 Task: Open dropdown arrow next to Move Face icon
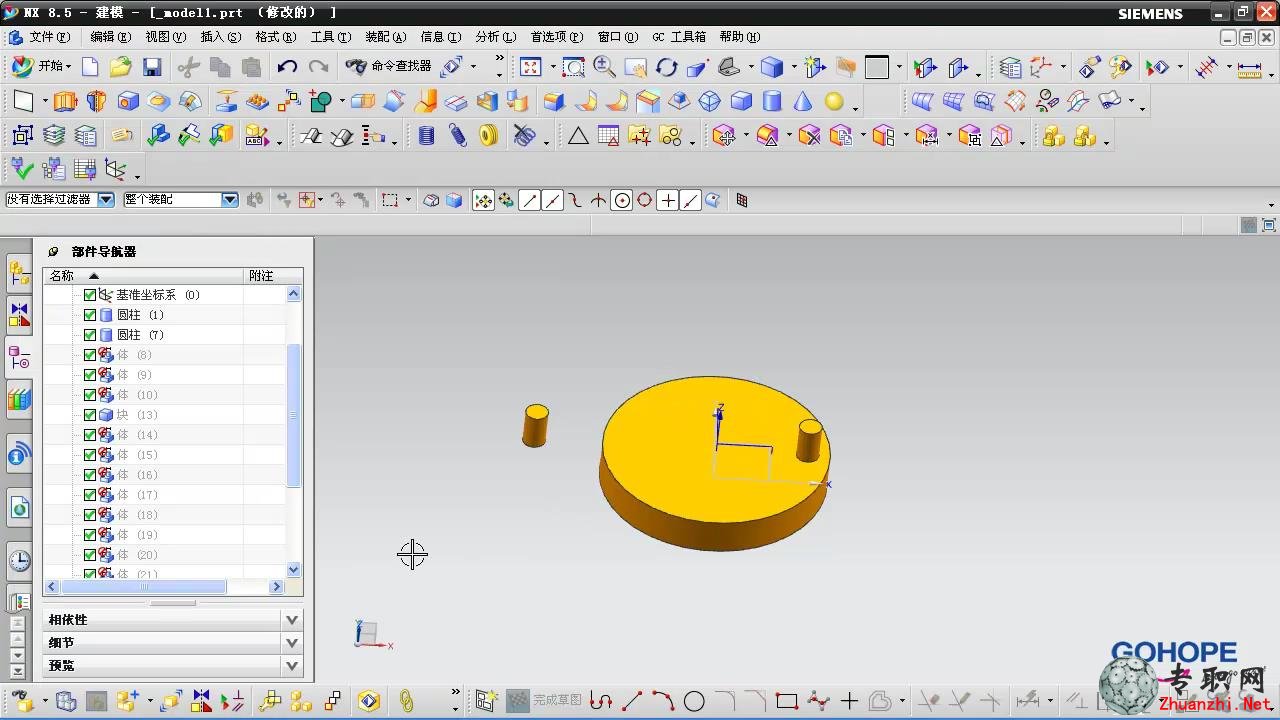coord(746,136)
